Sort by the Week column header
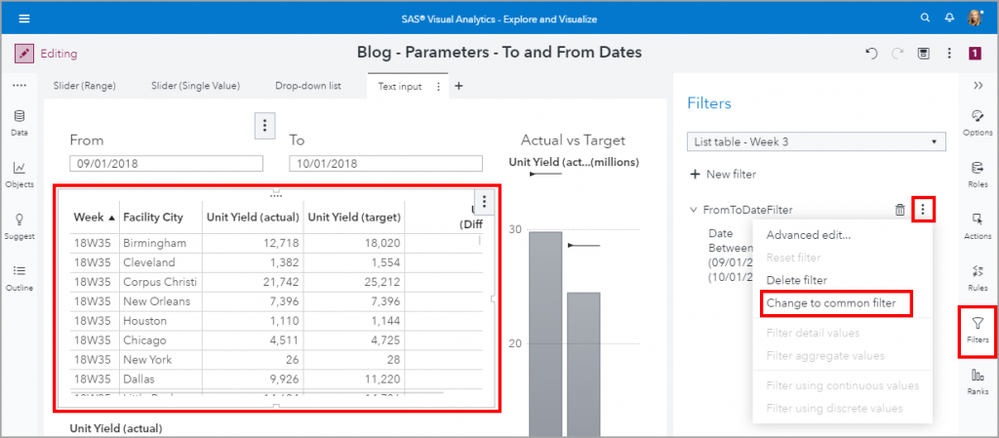999x438 pixels. point(94,217)
